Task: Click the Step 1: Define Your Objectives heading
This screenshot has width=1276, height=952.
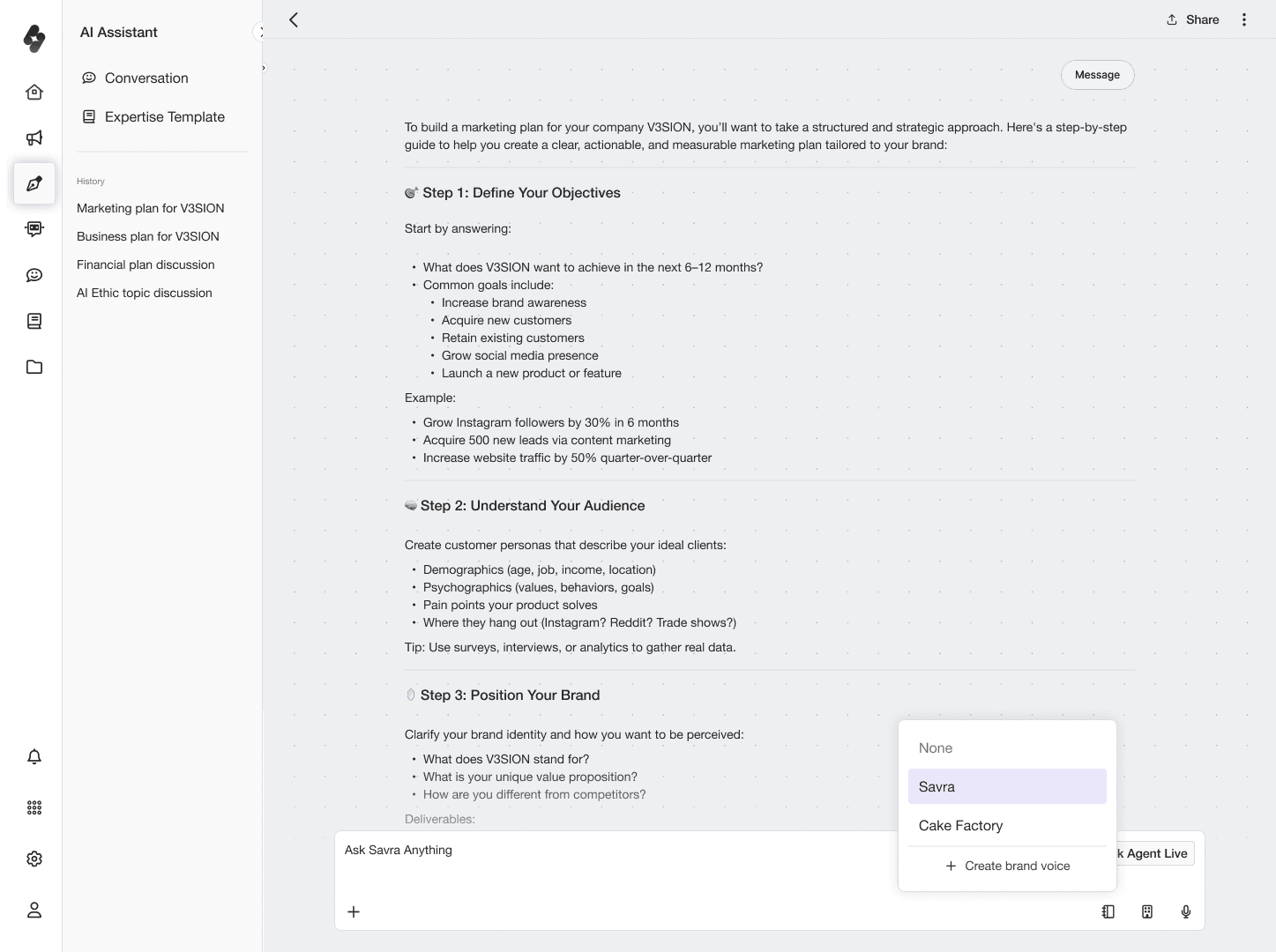Action: (x=512, y=192)
